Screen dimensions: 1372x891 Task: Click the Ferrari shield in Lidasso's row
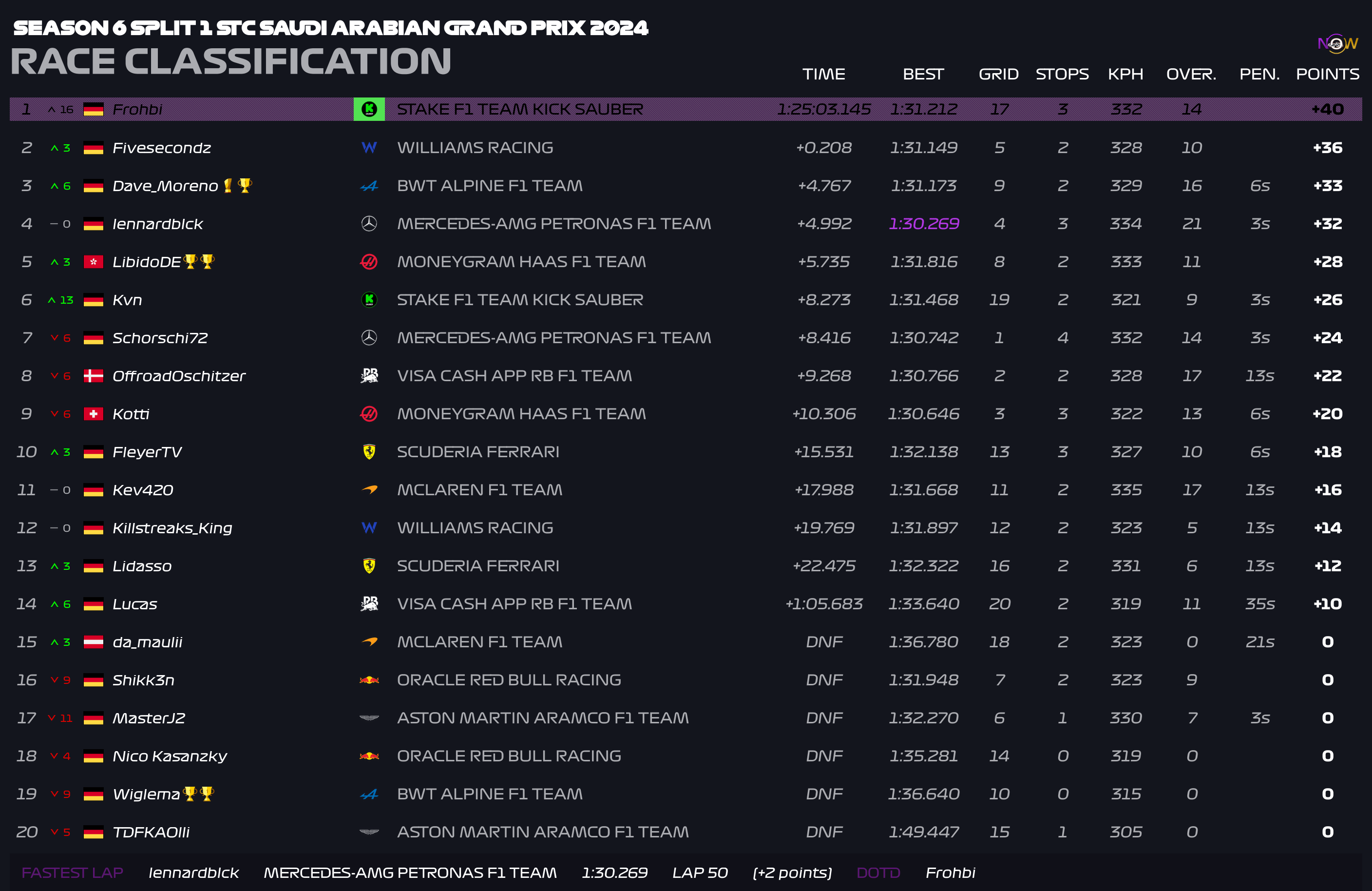369,566
